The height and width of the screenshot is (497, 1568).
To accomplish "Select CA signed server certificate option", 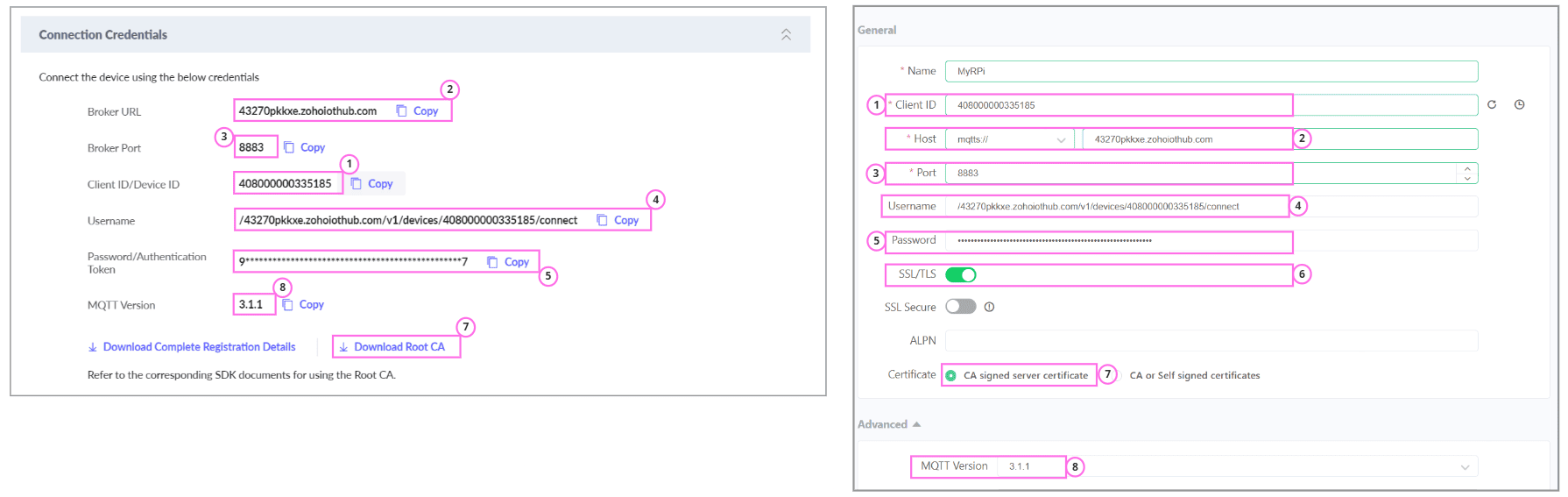I will [x=1017, y=375].
